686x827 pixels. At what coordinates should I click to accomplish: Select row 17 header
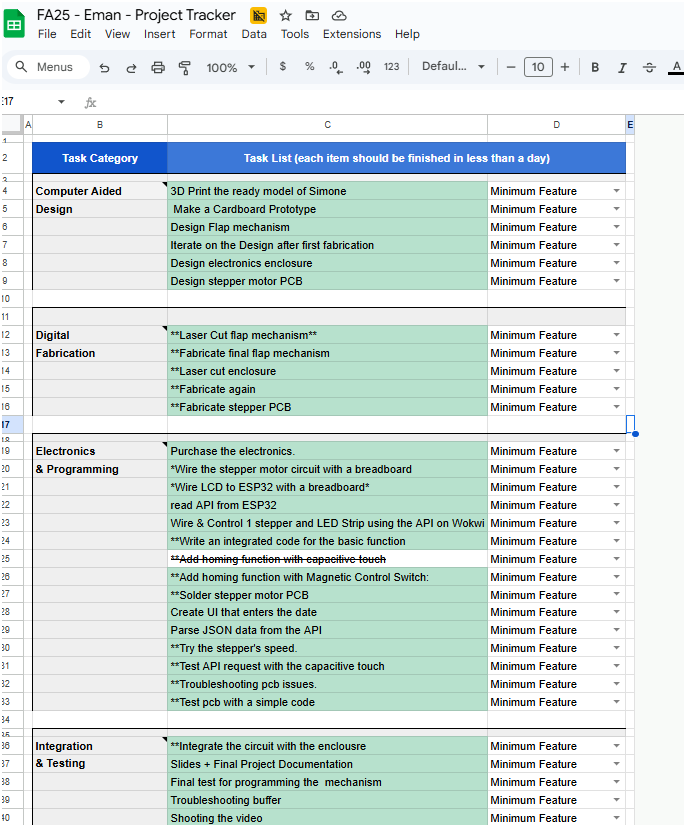click(x=12, y=425)
